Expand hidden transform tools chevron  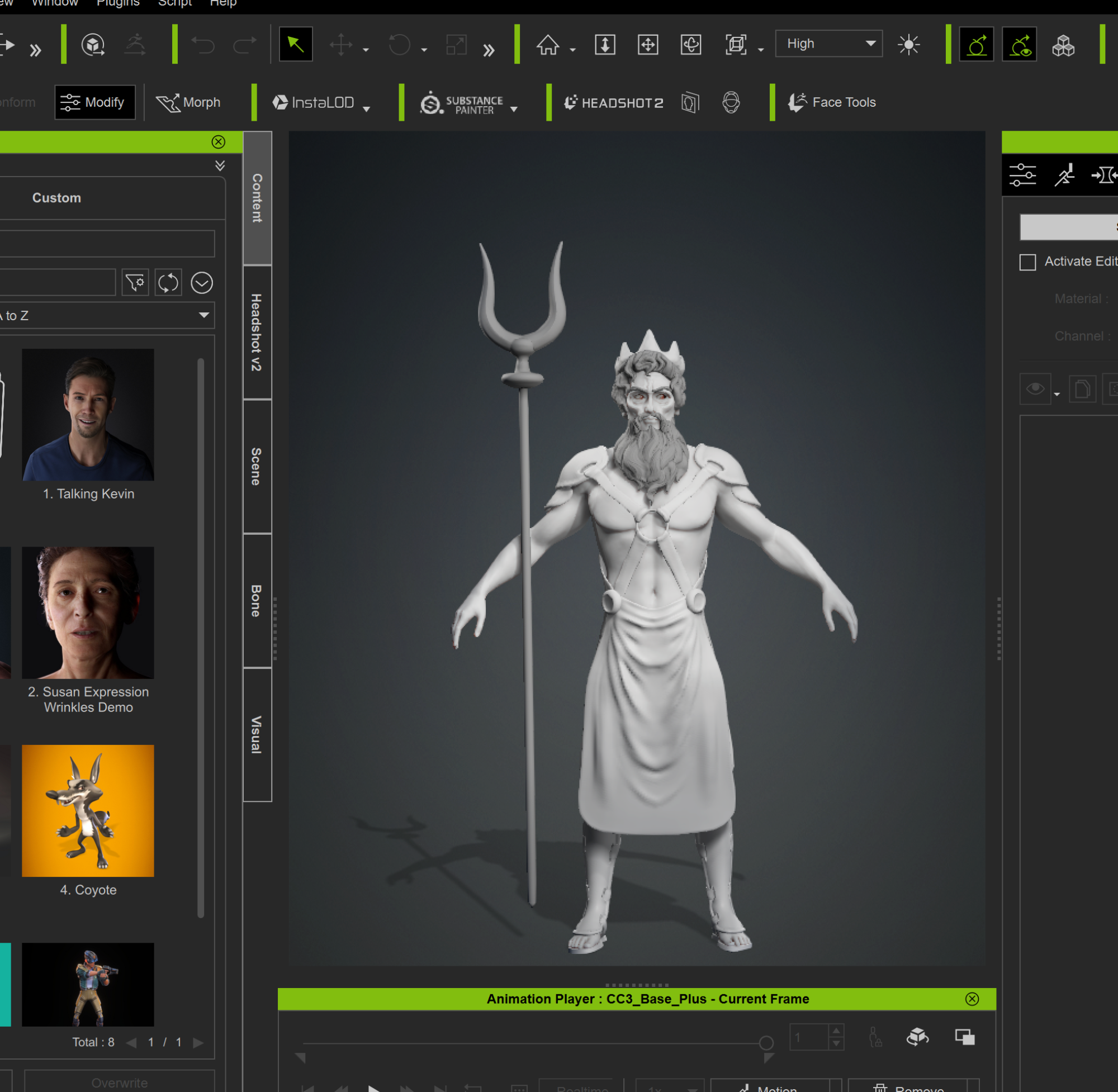click(x=489, y=50)
